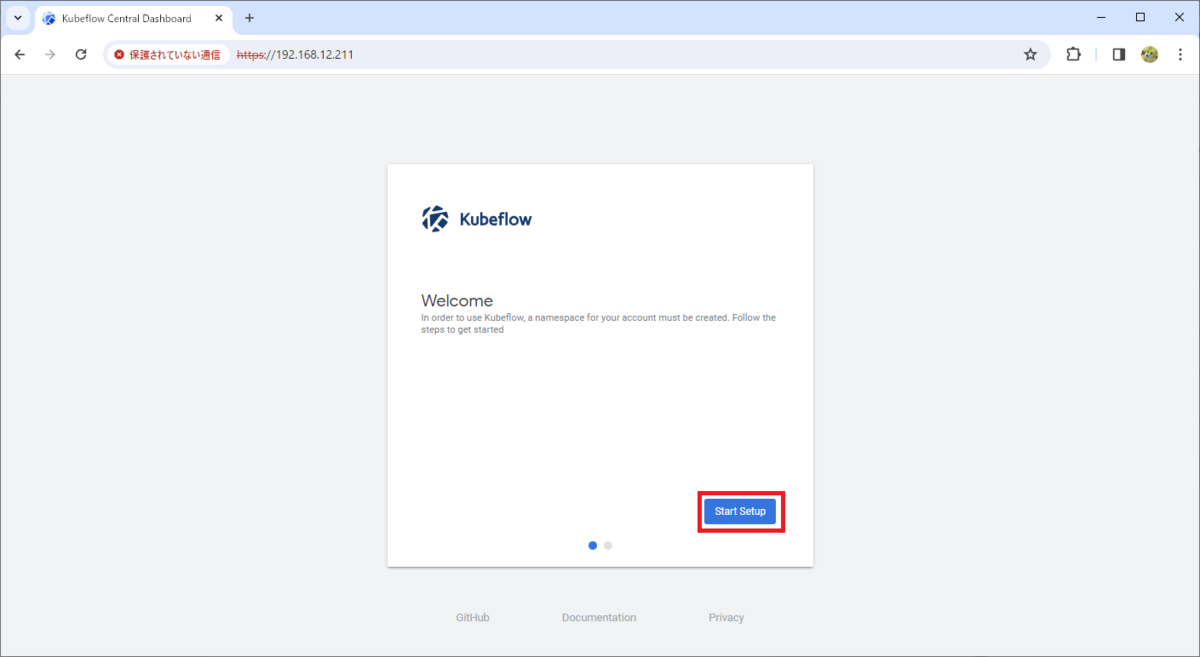Image resolution: width=1200 pixels, height=657 pixels.
Task: Open the GitHub footer link
Action: point(473,618)
